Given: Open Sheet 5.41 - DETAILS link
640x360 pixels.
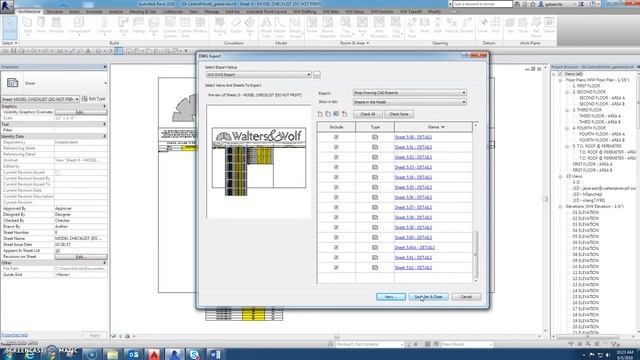Looking at the screenshot, I should pyautogui.click(x=413, y=258).
